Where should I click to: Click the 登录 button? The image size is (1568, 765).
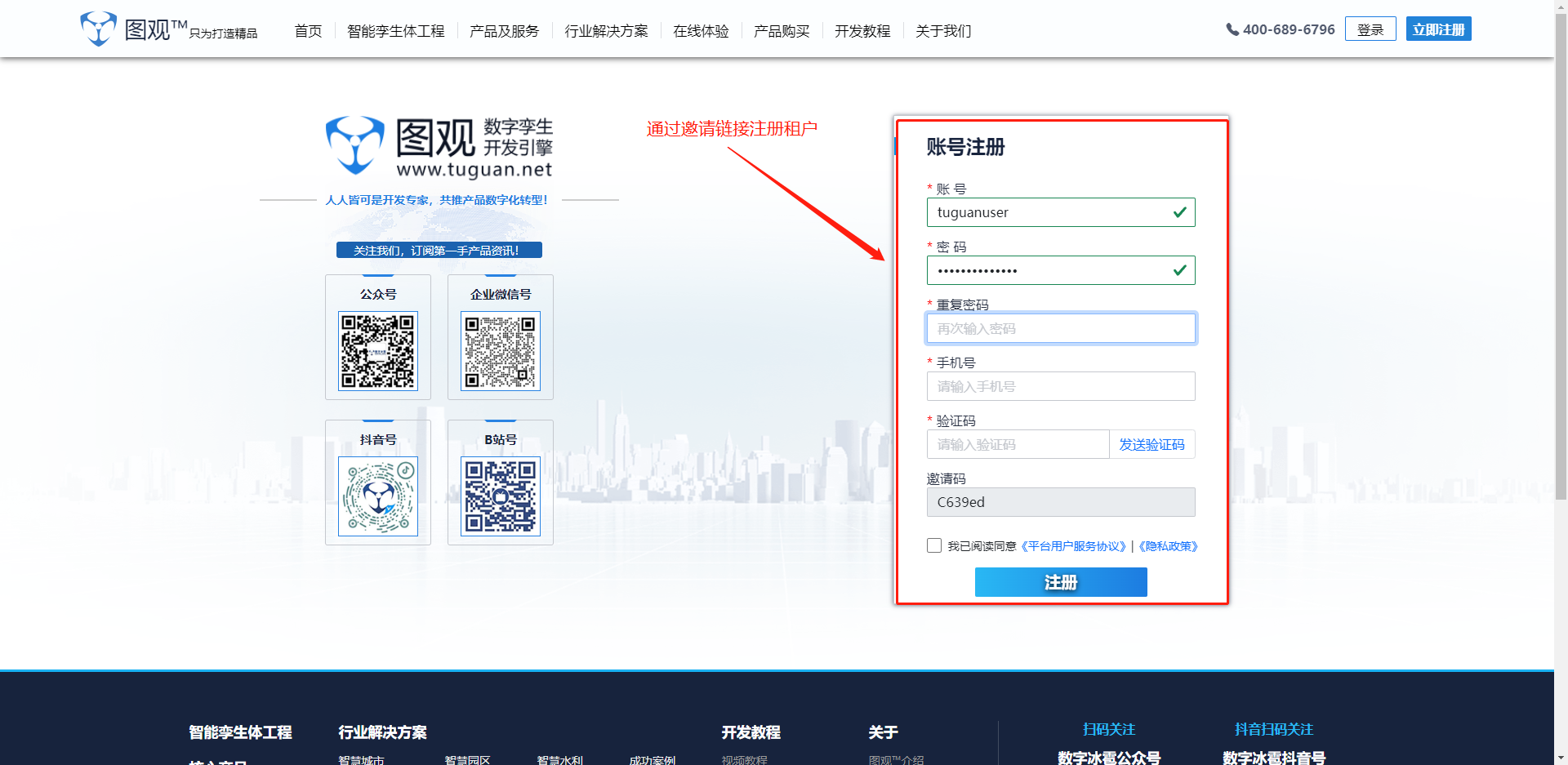tap(1370, 29)
